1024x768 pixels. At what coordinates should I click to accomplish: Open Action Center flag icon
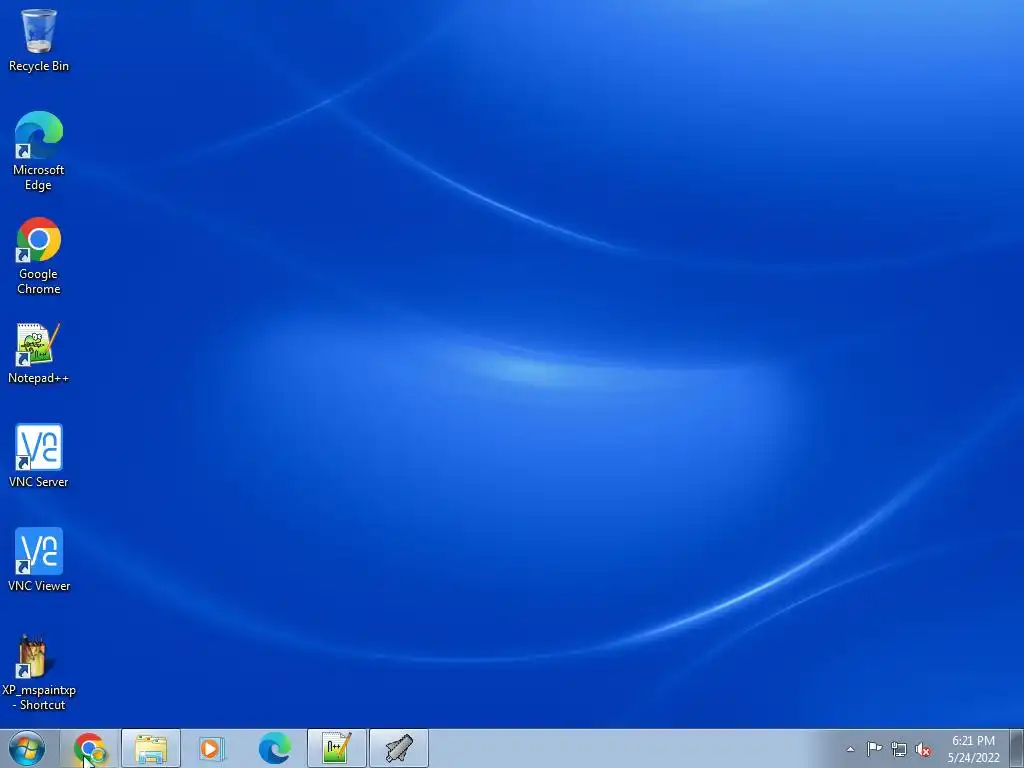click(x=874, y=749)
